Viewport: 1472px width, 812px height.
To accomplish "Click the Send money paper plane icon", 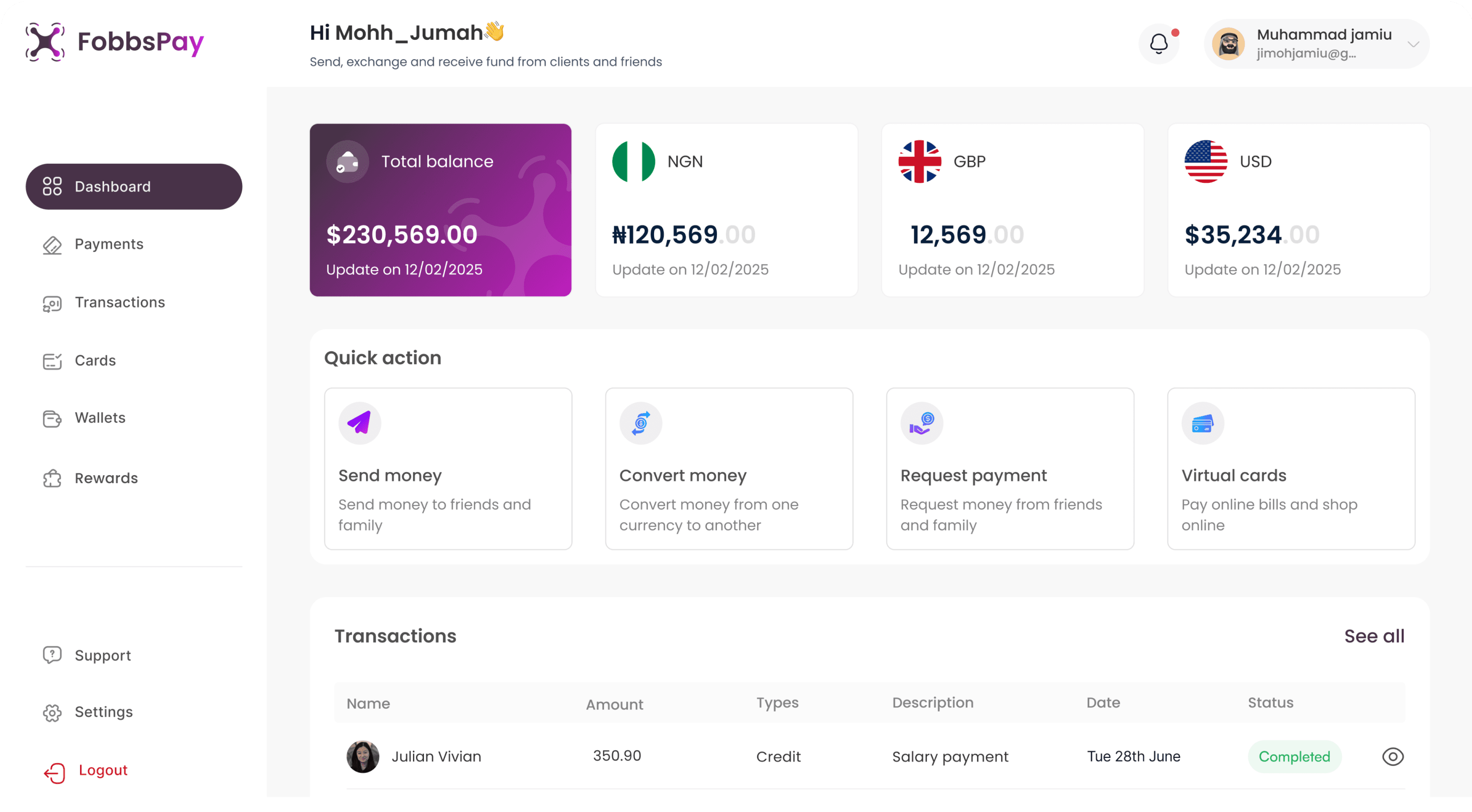I will [x=359, y=423].
